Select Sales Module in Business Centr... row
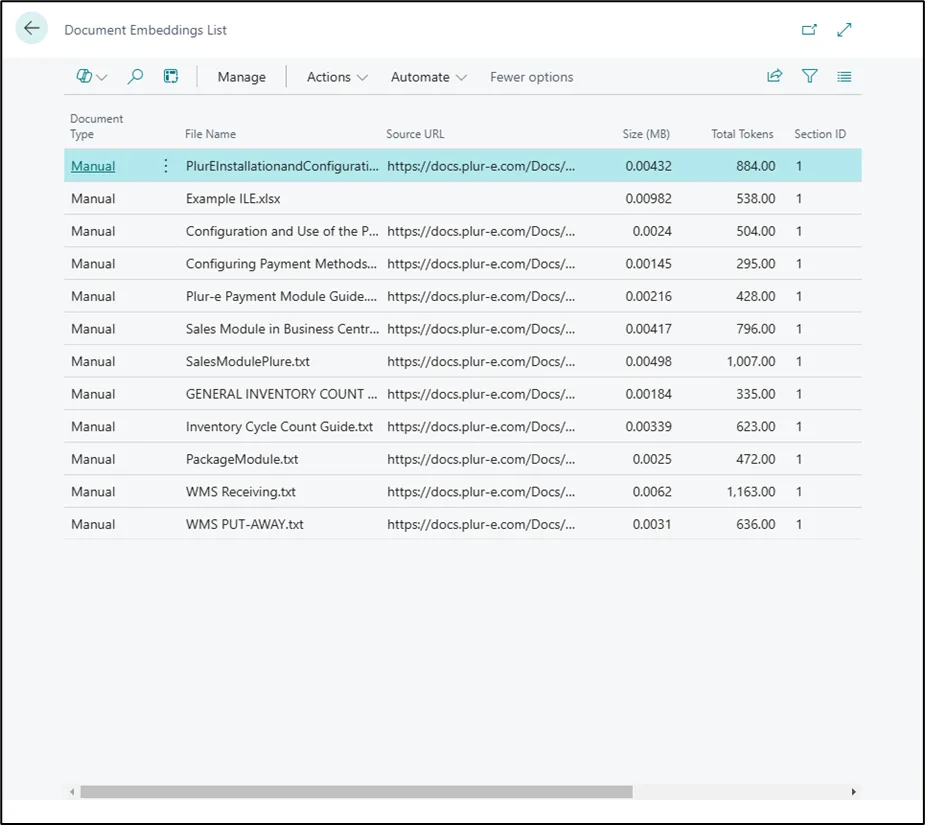The height and width of the screenshot is (825, 925). 462,329
